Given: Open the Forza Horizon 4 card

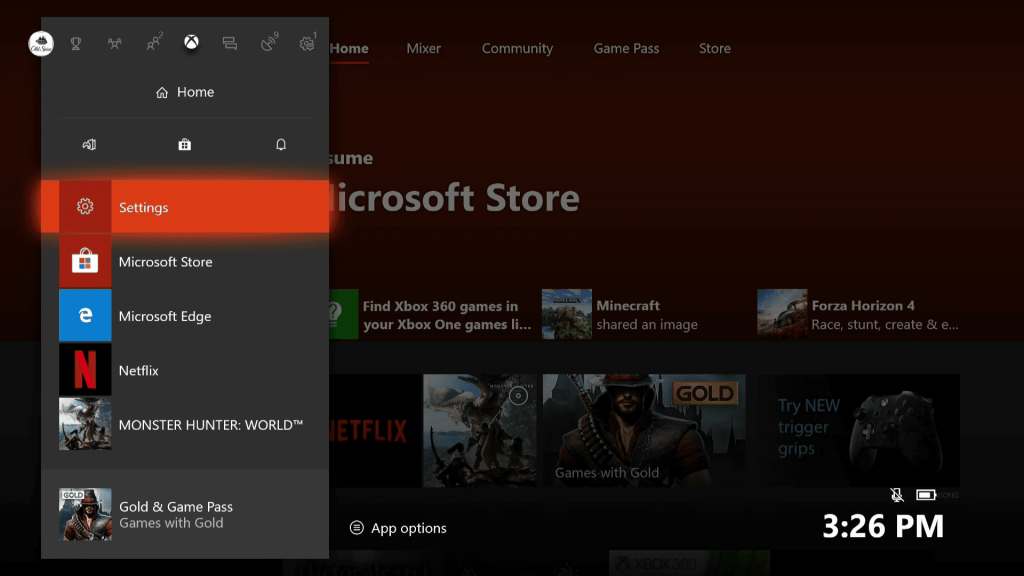Looking at the screenshot, I should (x=858, y=315).
